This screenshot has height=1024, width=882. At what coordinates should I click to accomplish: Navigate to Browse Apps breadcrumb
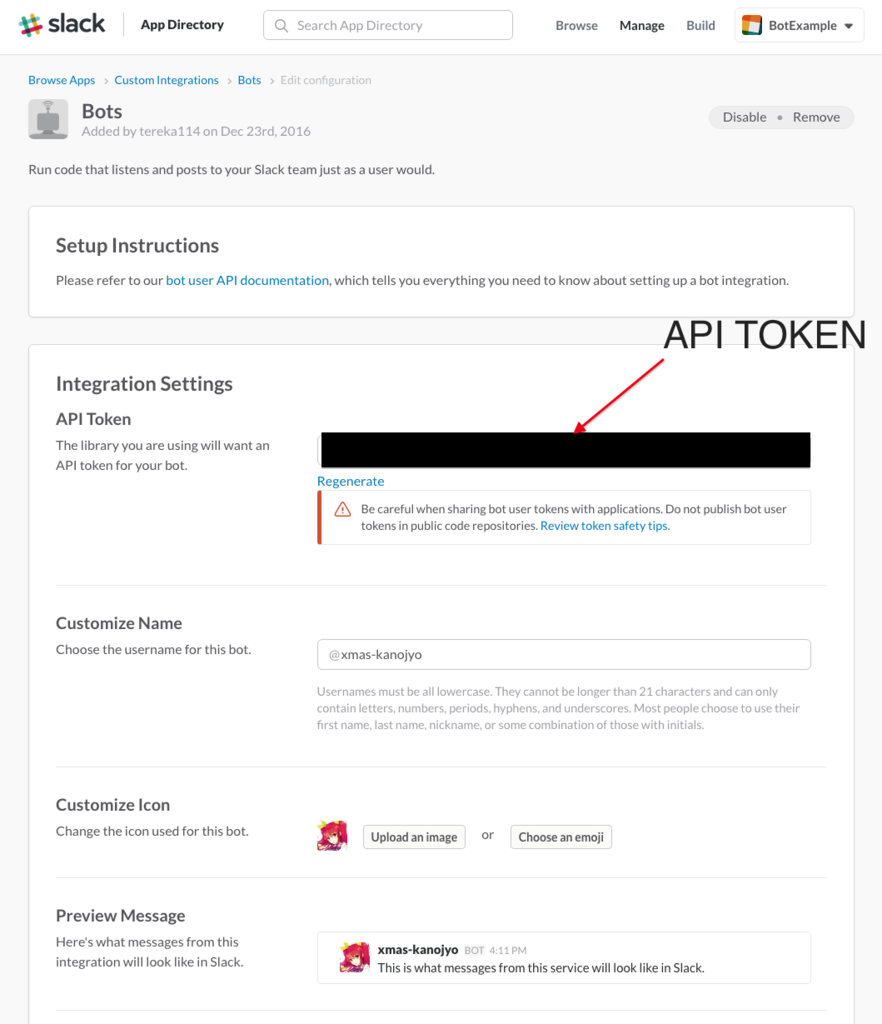click(61, 80)
